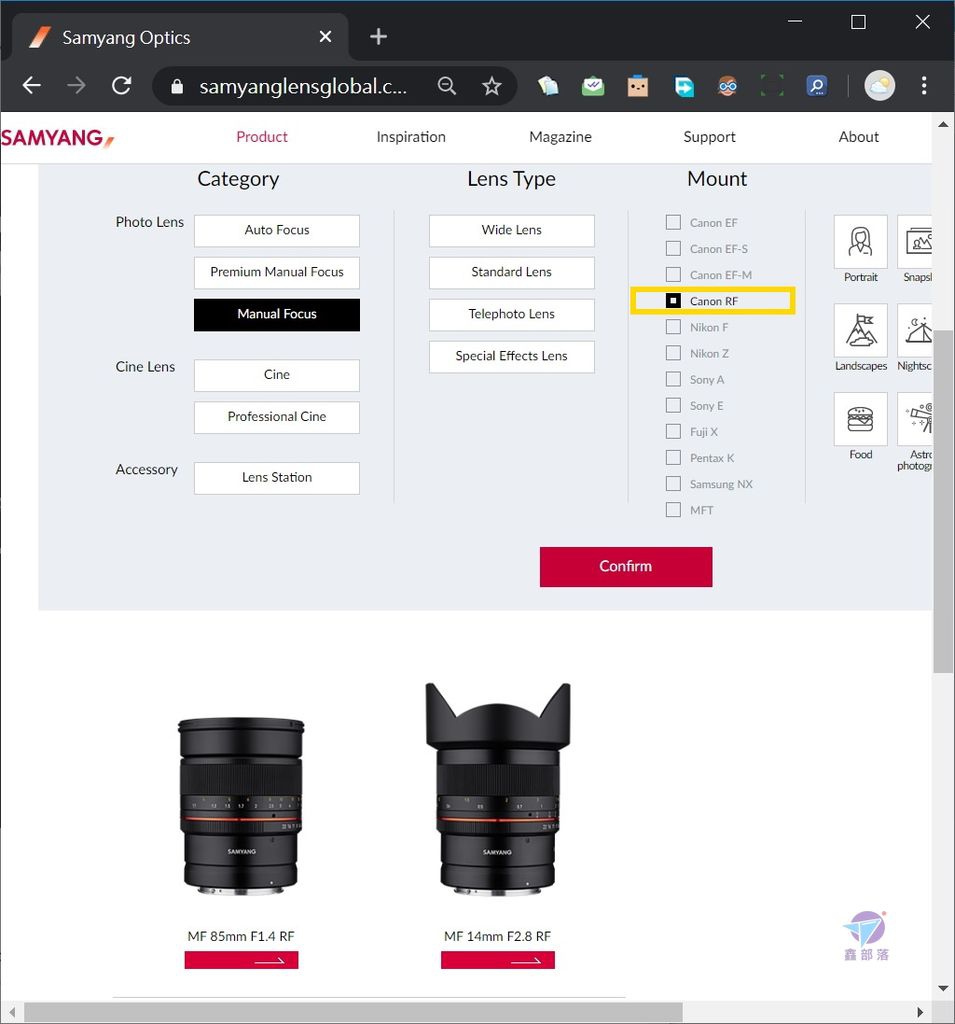This screenshot has height=1024, width=955.
Task: Click the red Confirm button
Action: 626,567
